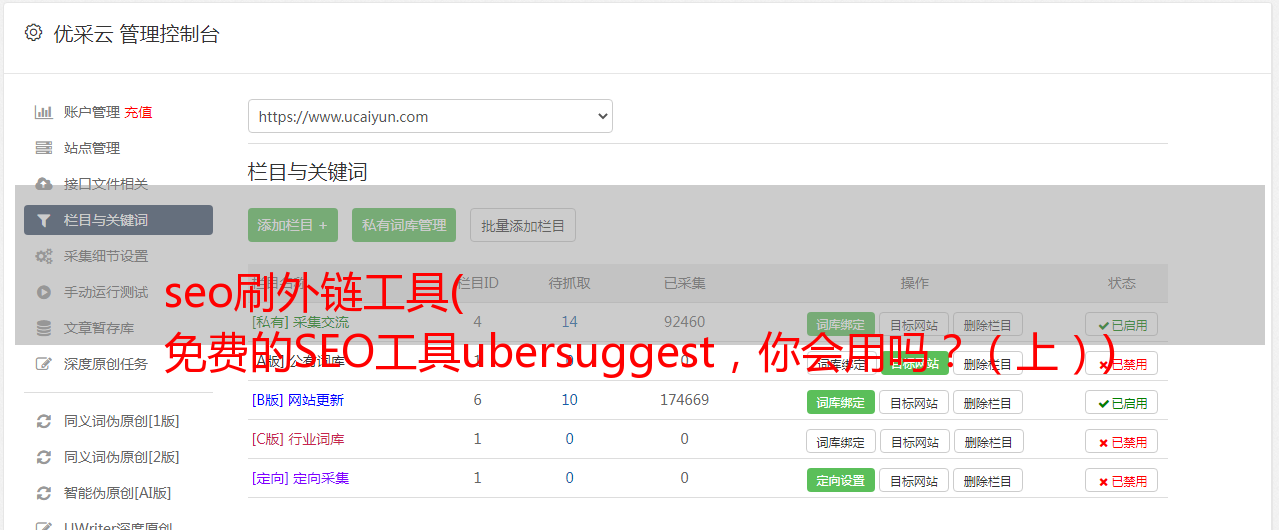Image resolution: width=1279 pixels, height=530 pixels.
Task: Click refresh icon beside 同义词伪原创[1版]
Action: pyautogui.click(x=44, y=421)
